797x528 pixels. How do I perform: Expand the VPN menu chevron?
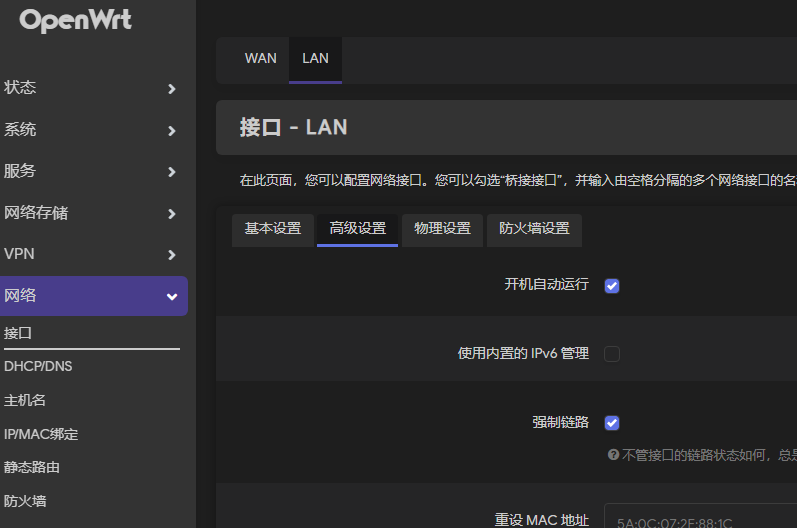pyautogui.click(x=172, y=255)
